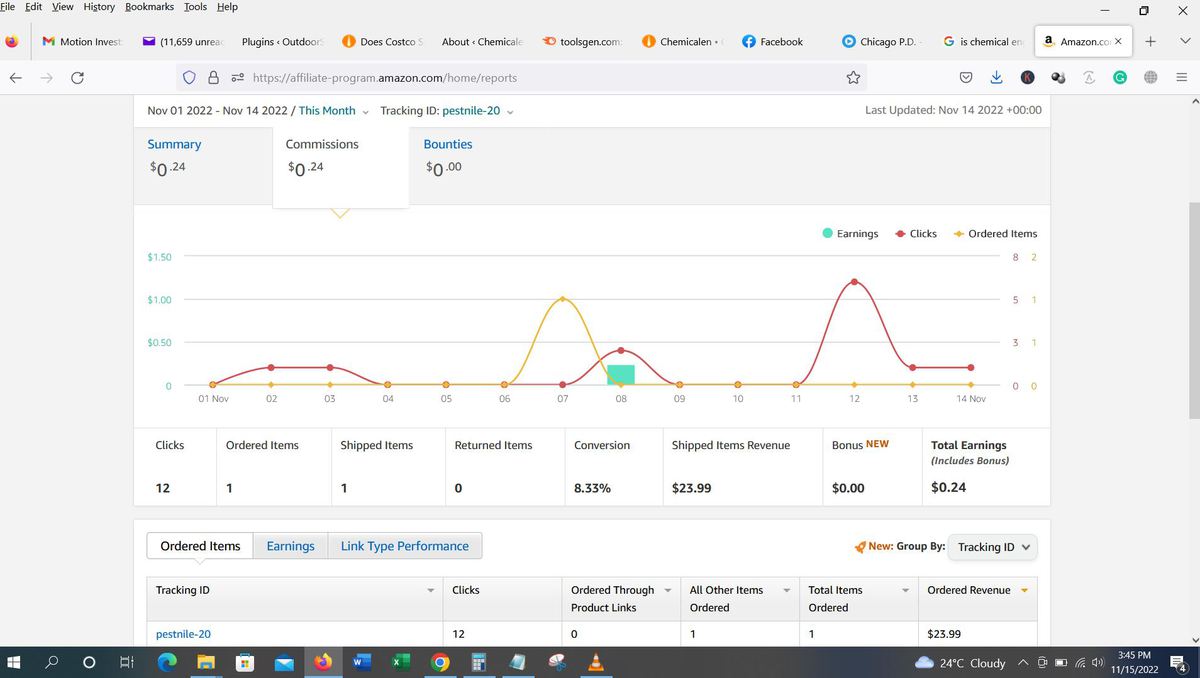The height and width of the screenshot is (678, 1200).
Task: Open the Firefox hamburger menu
Action: pyautogui.click(x=1181, y=77)
